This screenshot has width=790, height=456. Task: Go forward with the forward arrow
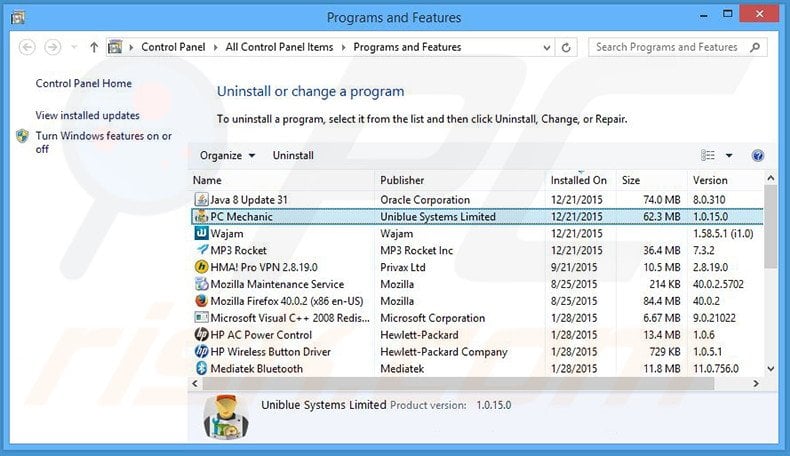(x=52, y=47)
